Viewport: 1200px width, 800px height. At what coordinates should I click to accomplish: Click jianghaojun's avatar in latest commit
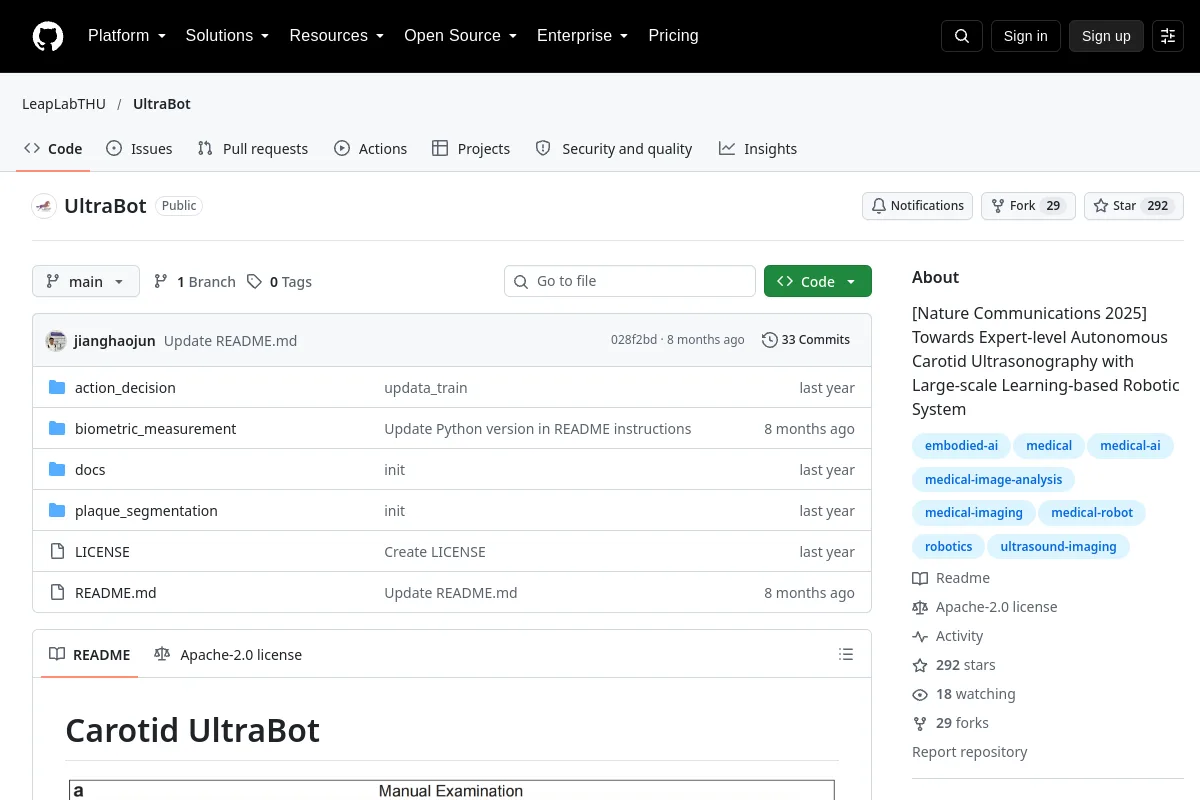(56, 340)
